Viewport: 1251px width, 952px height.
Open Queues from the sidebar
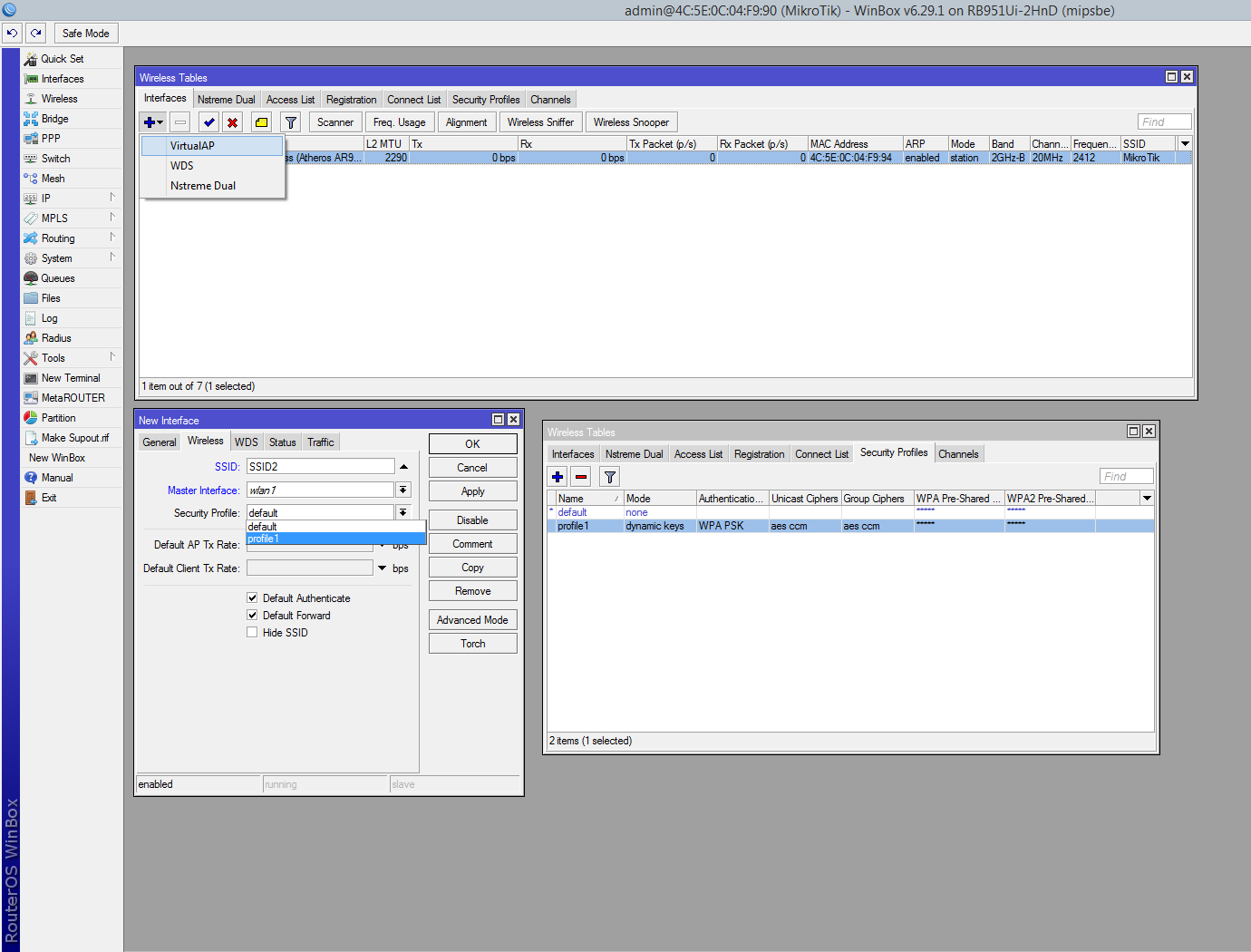[x=58, y=278]
